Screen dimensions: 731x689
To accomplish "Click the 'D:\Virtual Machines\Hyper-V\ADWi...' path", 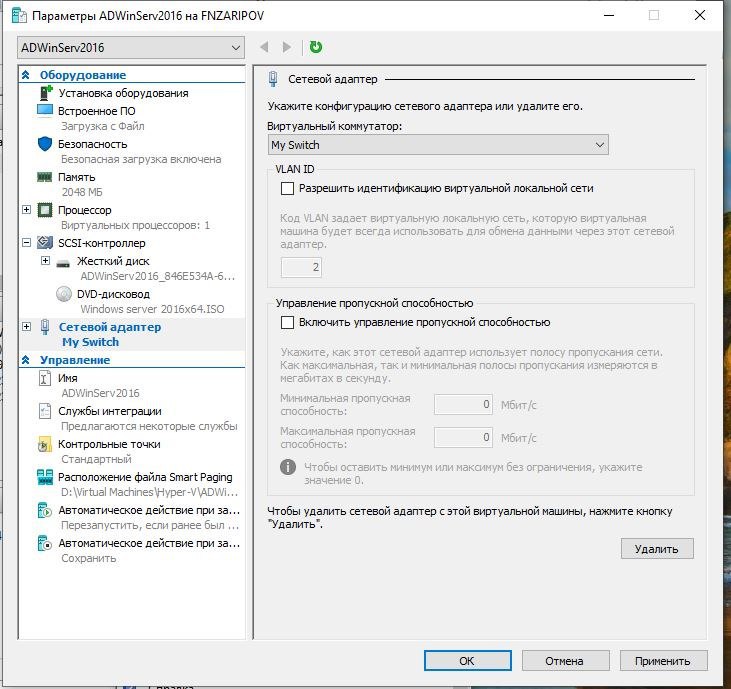I will tap(149, 492).
